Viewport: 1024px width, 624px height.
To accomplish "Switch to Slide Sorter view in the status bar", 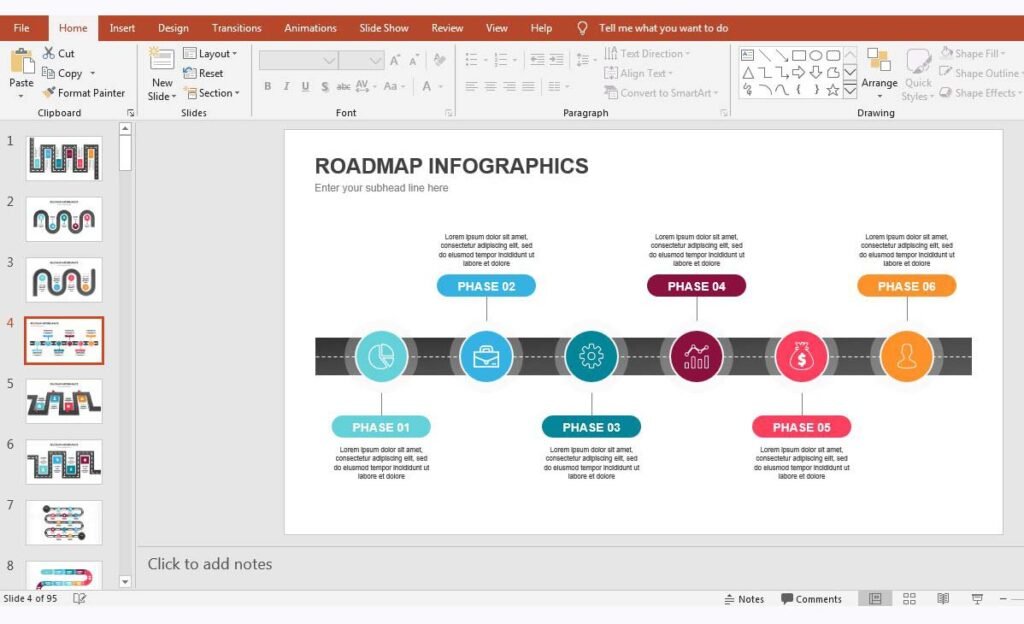I will tap(910, 598).
